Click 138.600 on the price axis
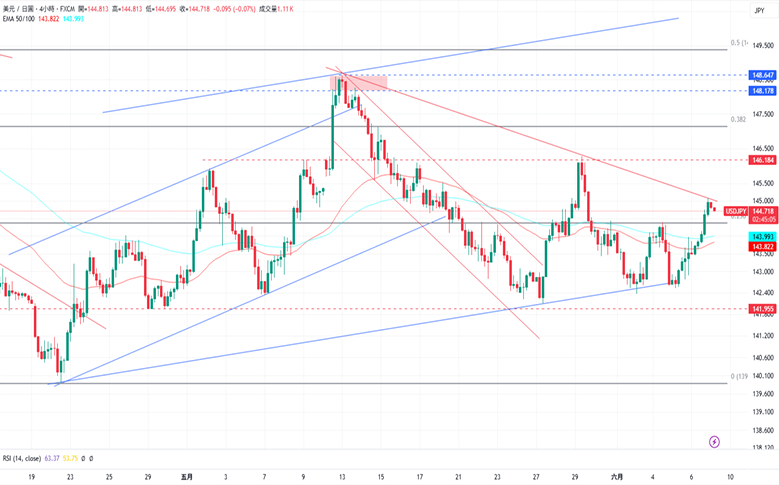 coord(763,430)
